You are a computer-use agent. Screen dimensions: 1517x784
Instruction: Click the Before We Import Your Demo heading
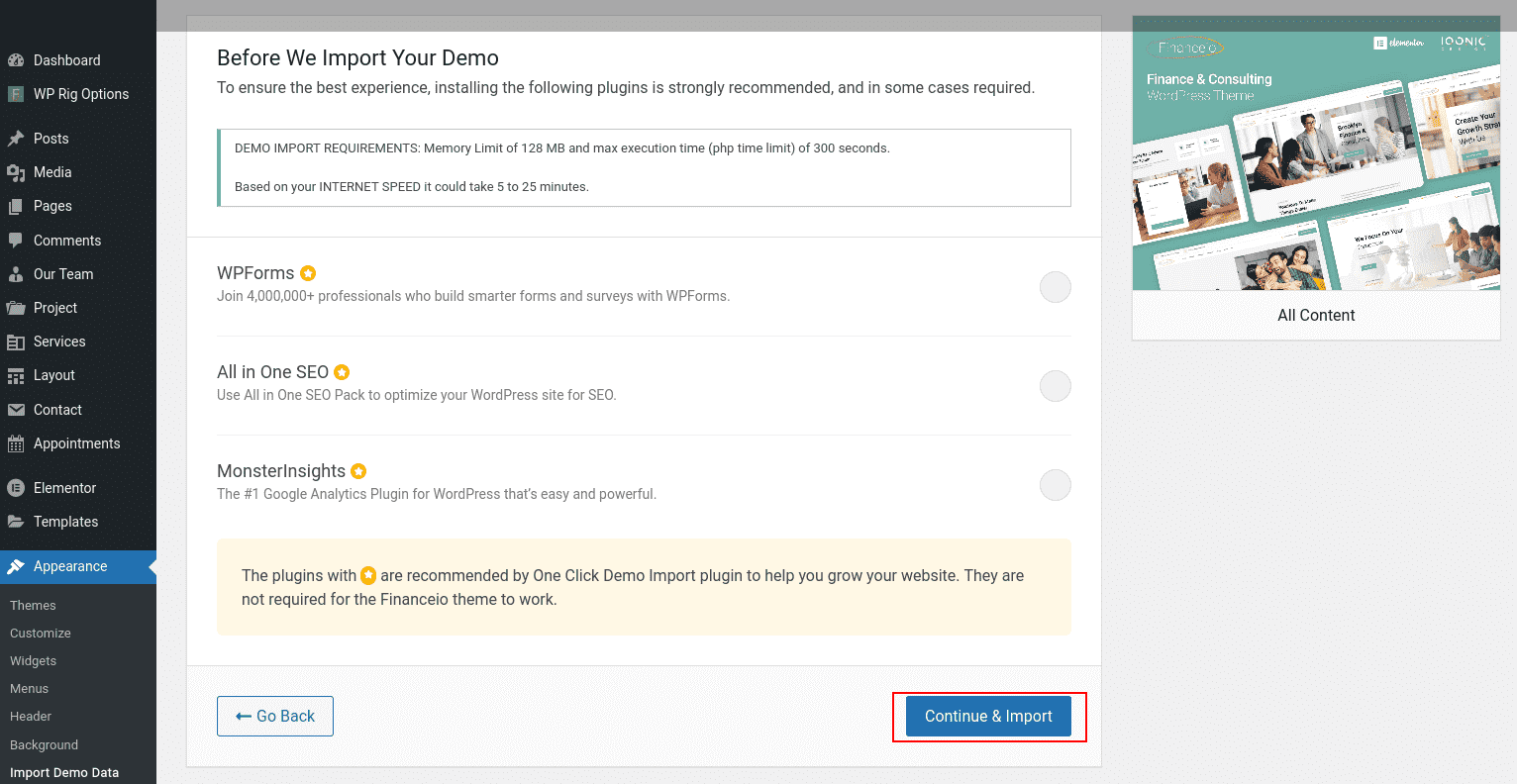click(358, 57)
